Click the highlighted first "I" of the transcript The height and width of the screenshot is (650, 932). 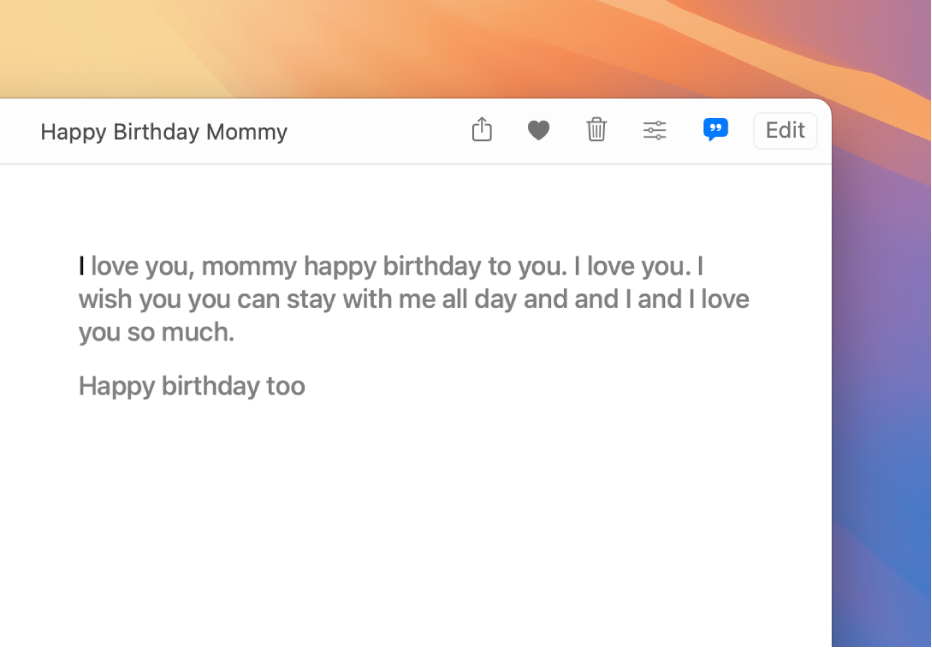[x=82, y=267]
